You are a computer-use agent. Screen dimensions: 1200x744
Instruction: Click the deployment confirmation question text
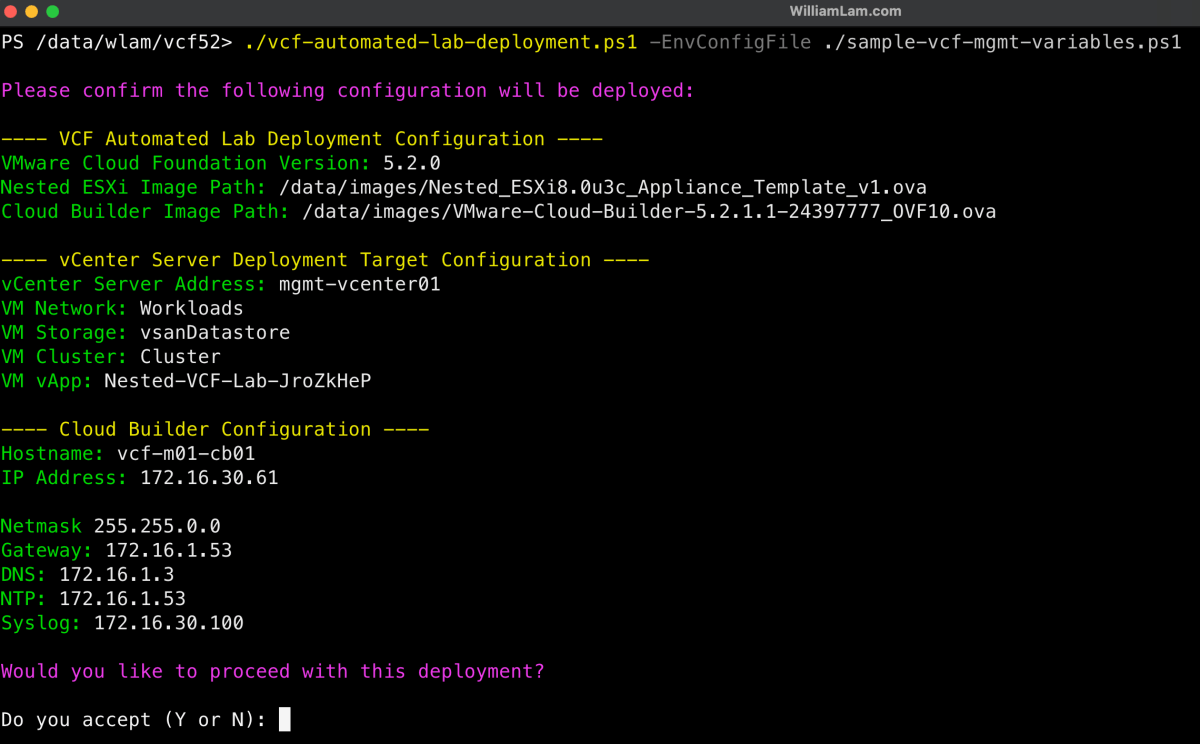(272, 671)
